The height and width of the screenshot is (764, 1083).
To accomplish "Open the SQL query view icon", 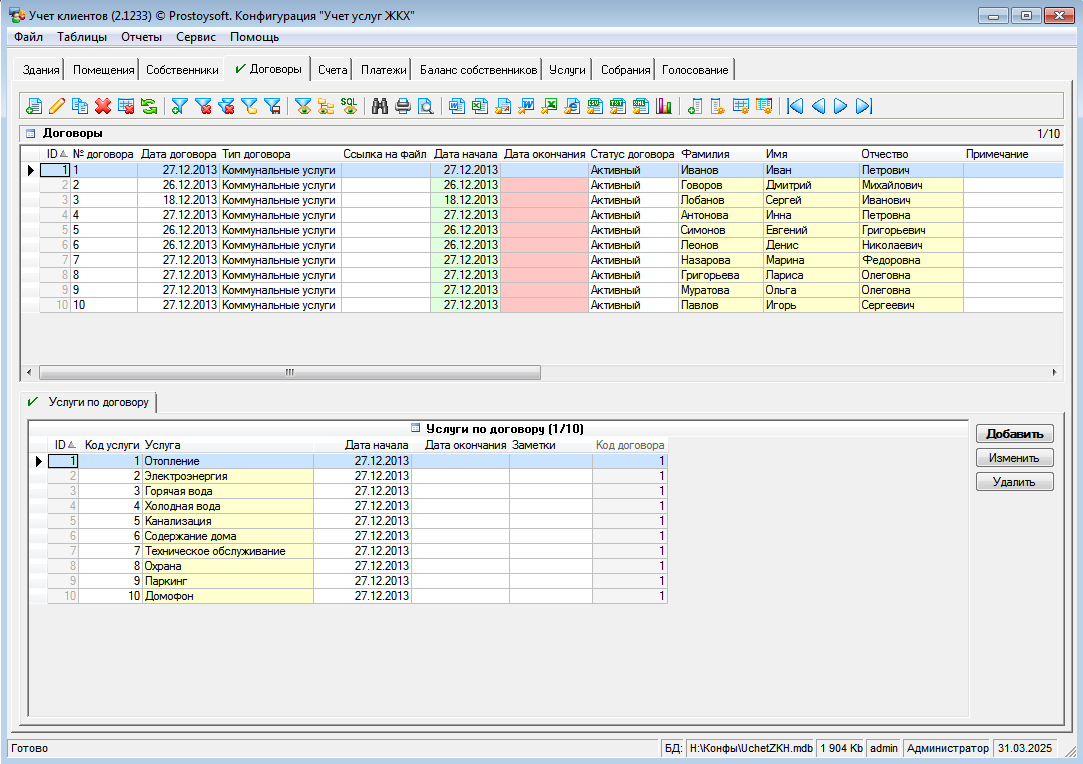I will pos(349,106).
